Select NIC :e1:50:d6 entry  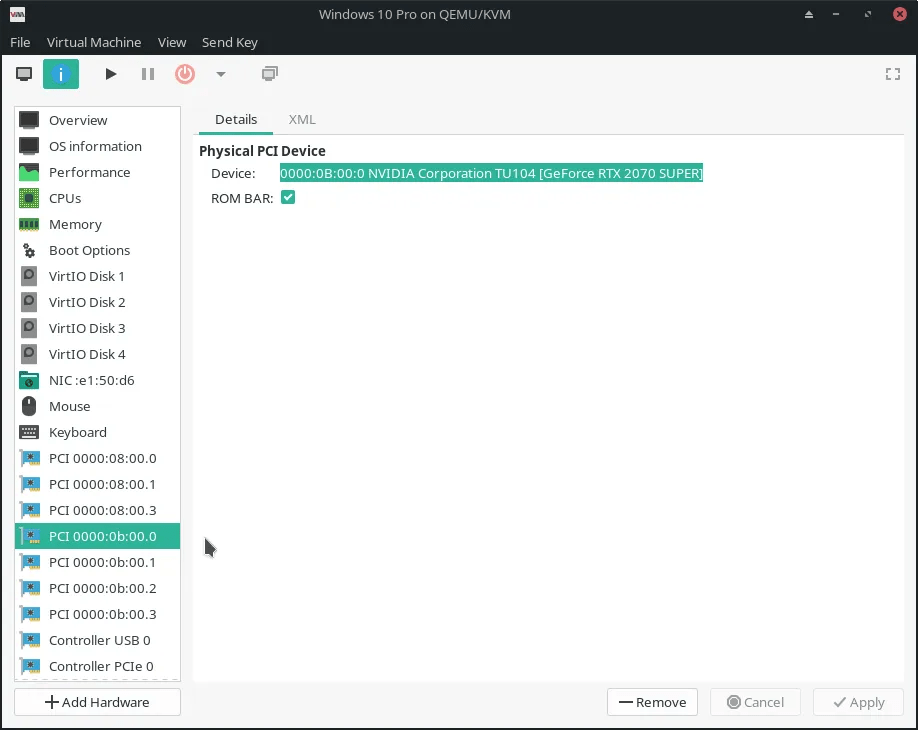click(97, 381)
